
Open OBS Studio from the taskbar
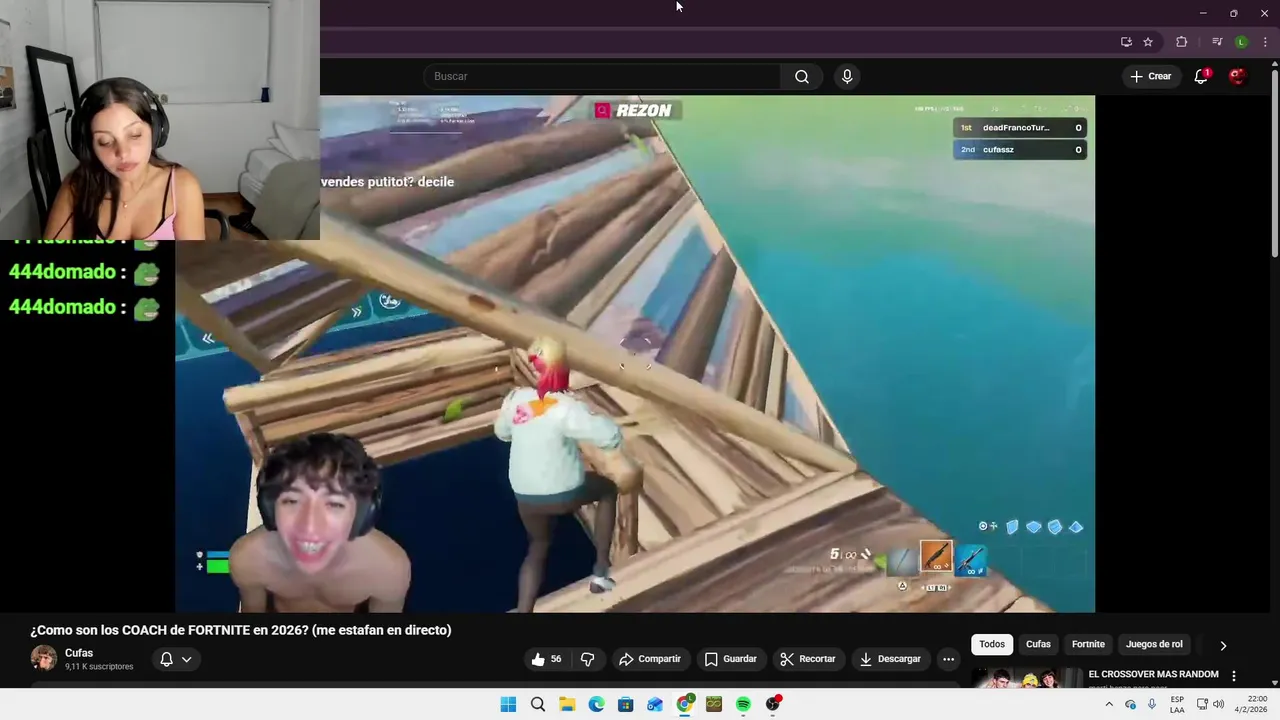tap(773, 704)
